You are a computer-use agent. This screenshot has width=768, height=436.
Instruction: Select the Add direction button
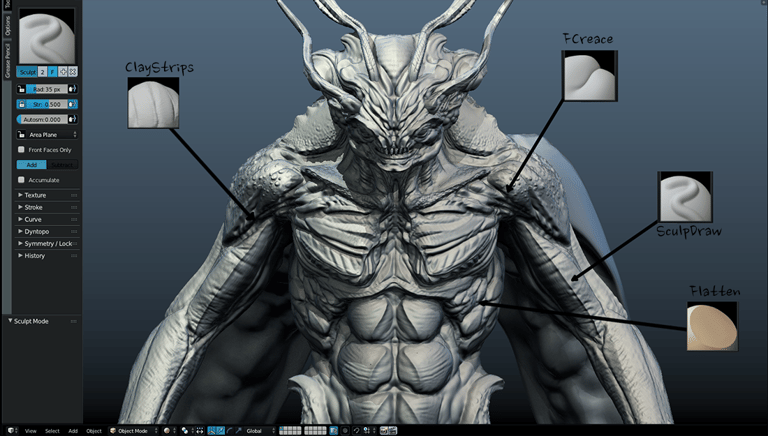[x=32, y=165]
